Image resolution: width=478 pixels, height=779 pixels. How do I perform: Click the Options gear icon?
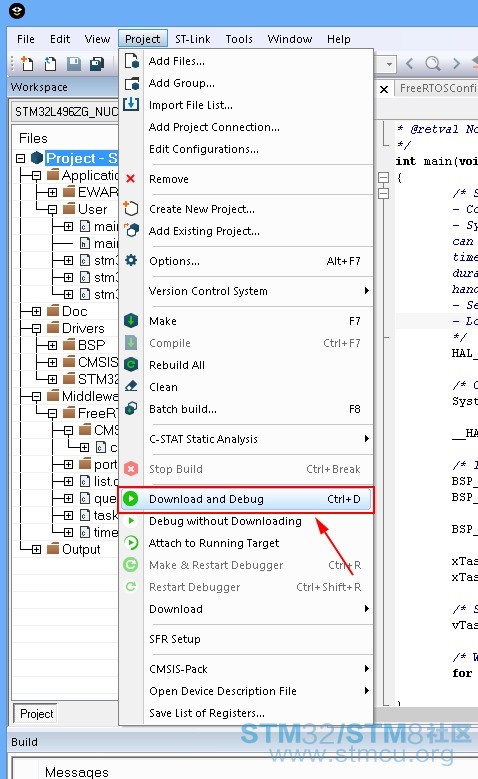point(131,260)
